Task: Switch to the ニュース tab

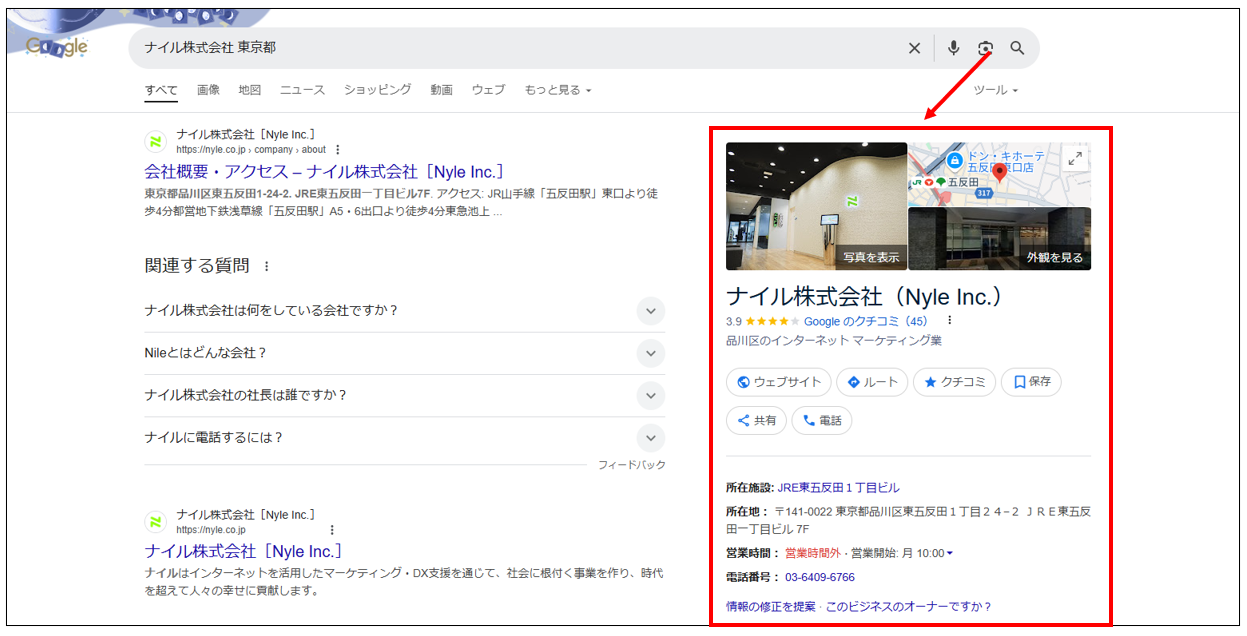Action: coord(303,90)
